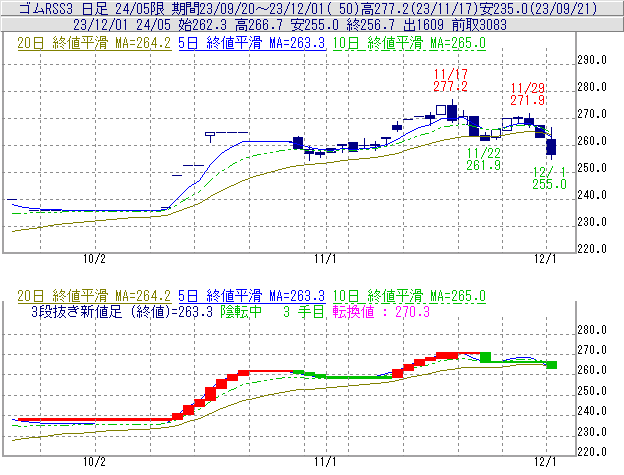Image resolution: width=624 pixels, height=475 pixels.
Task: Select the upper 10日 終値平滑 MA=265.0 legend
Action: [409, 43]
